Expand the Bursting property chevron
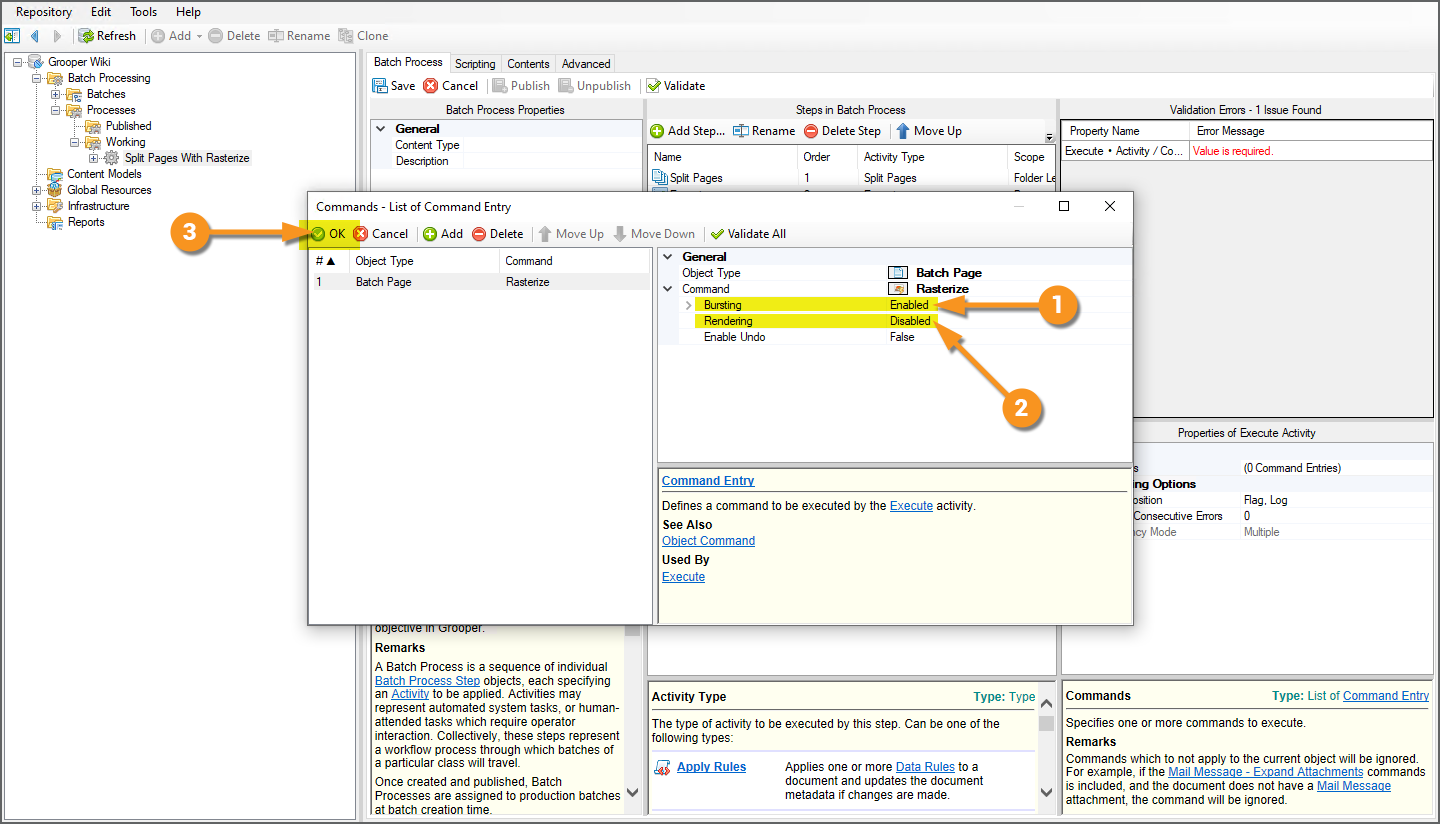 [x=688, y=305]
